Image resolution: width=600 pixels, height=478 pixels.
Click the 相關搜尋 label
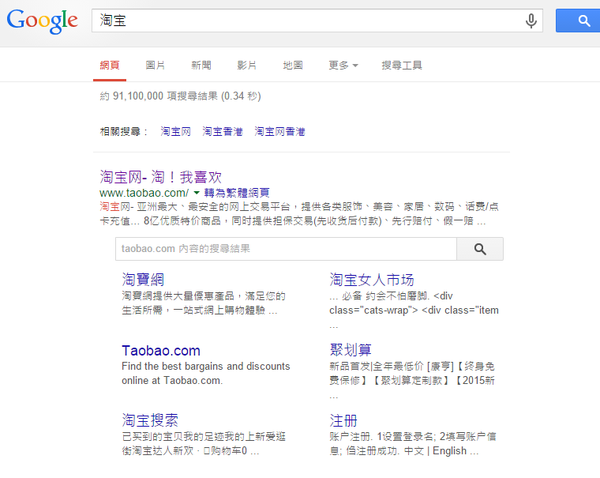click(123, 132)
